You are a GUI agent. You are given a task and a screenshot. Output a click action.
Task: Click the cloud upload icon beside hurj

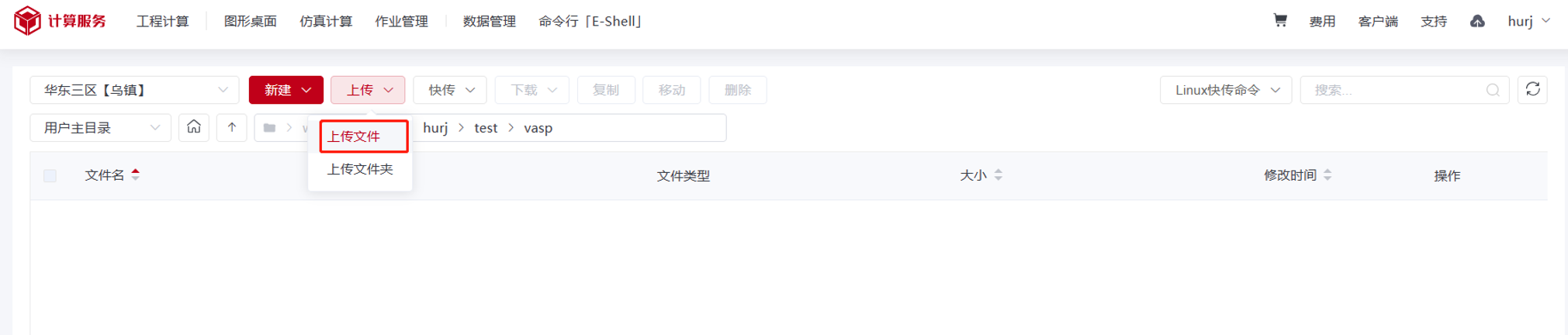pos(1477,21)
